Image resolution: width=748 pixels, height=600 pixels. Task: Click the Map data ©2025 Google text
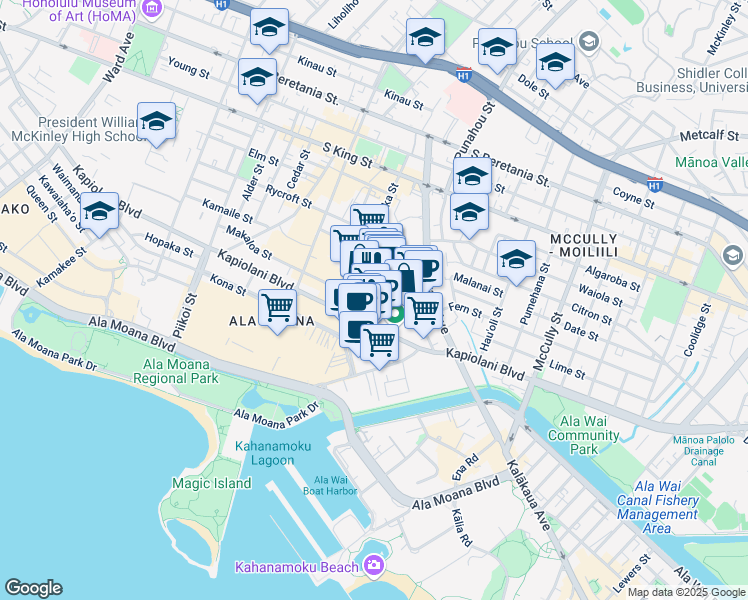(686, 592)
